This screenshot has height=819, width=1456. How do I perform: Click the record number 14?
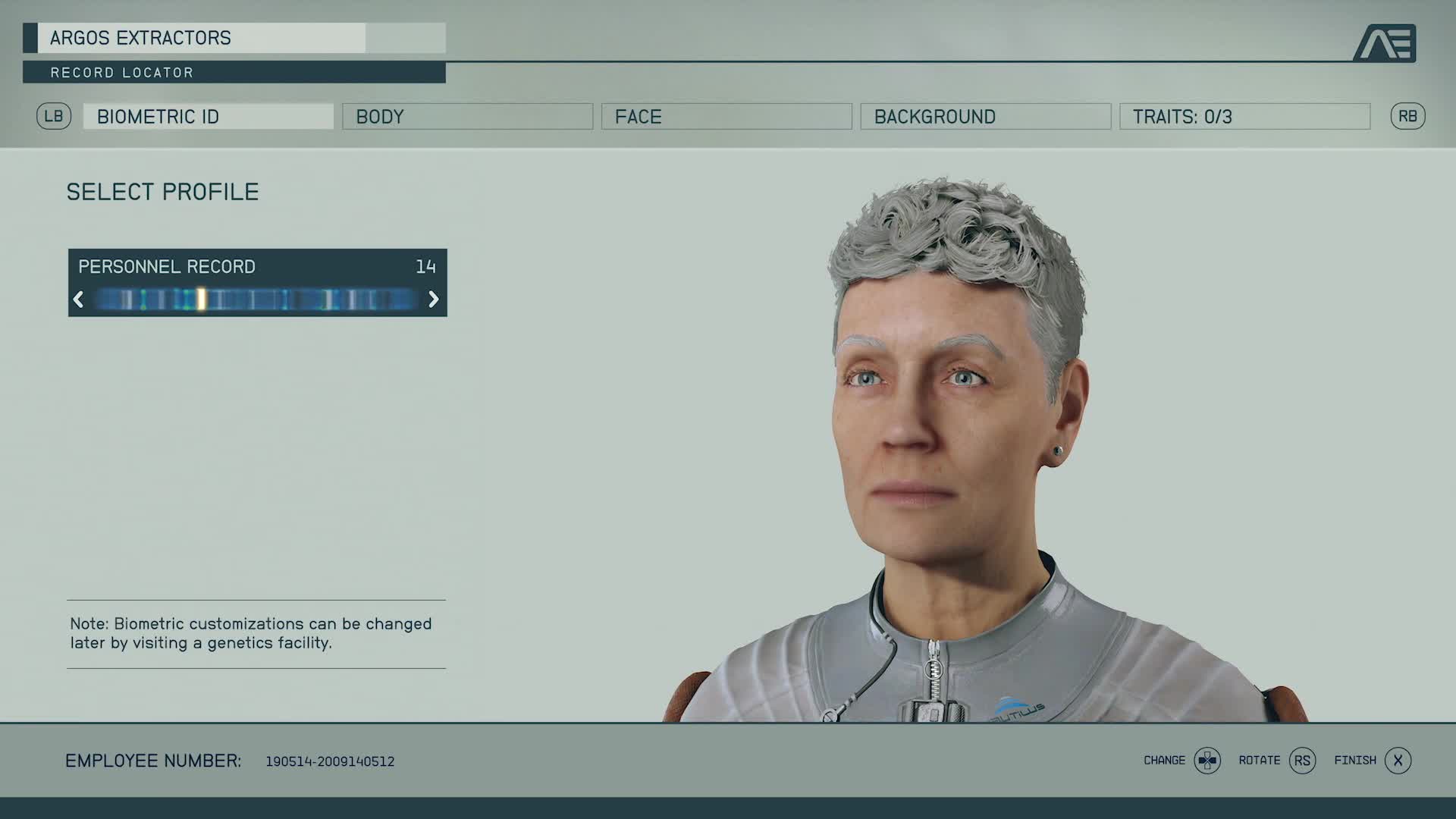[425, 267]
